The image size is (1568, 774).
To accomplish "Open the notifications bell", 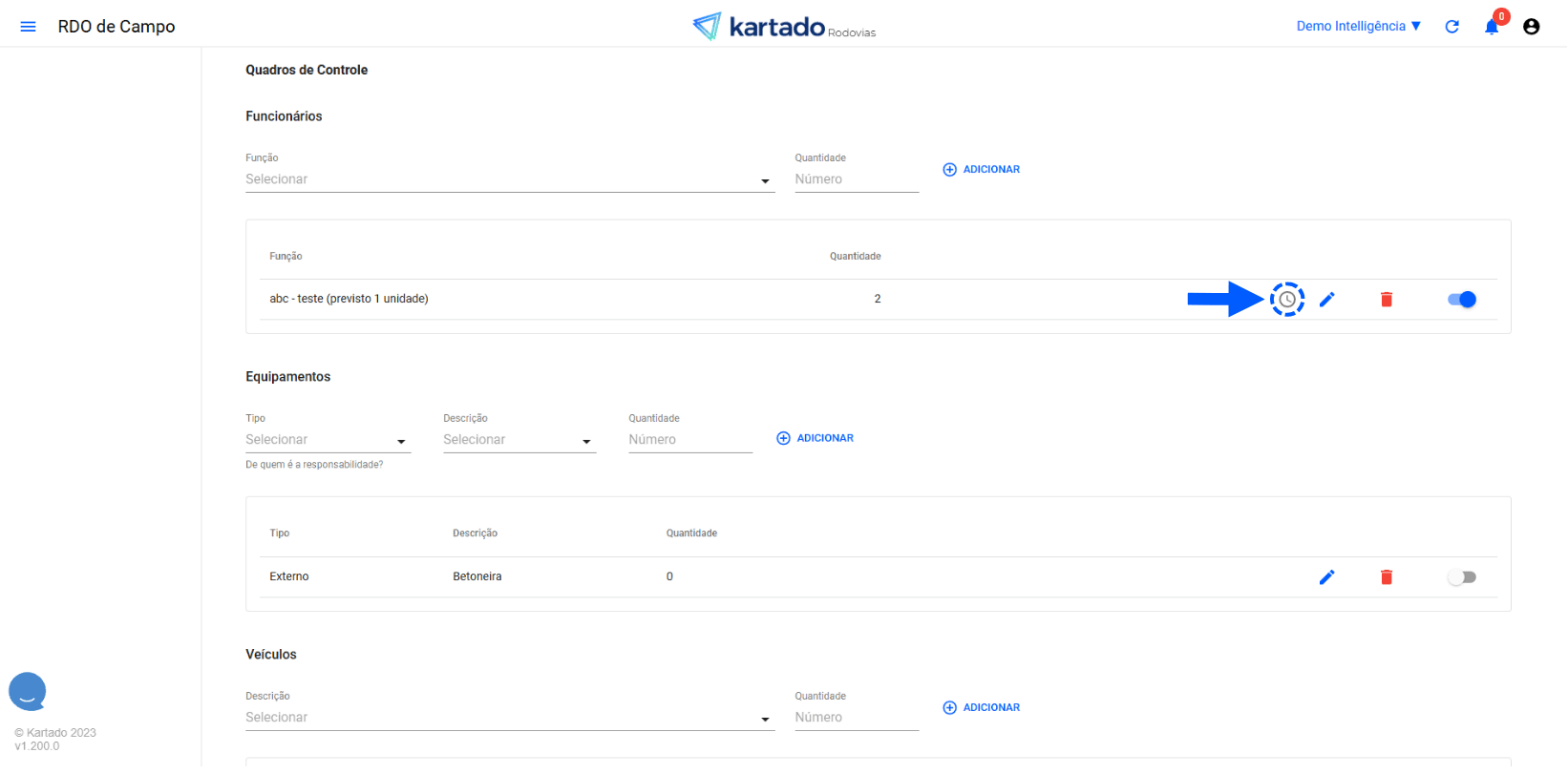I will pyautogui.click(x=1491, y=27).
